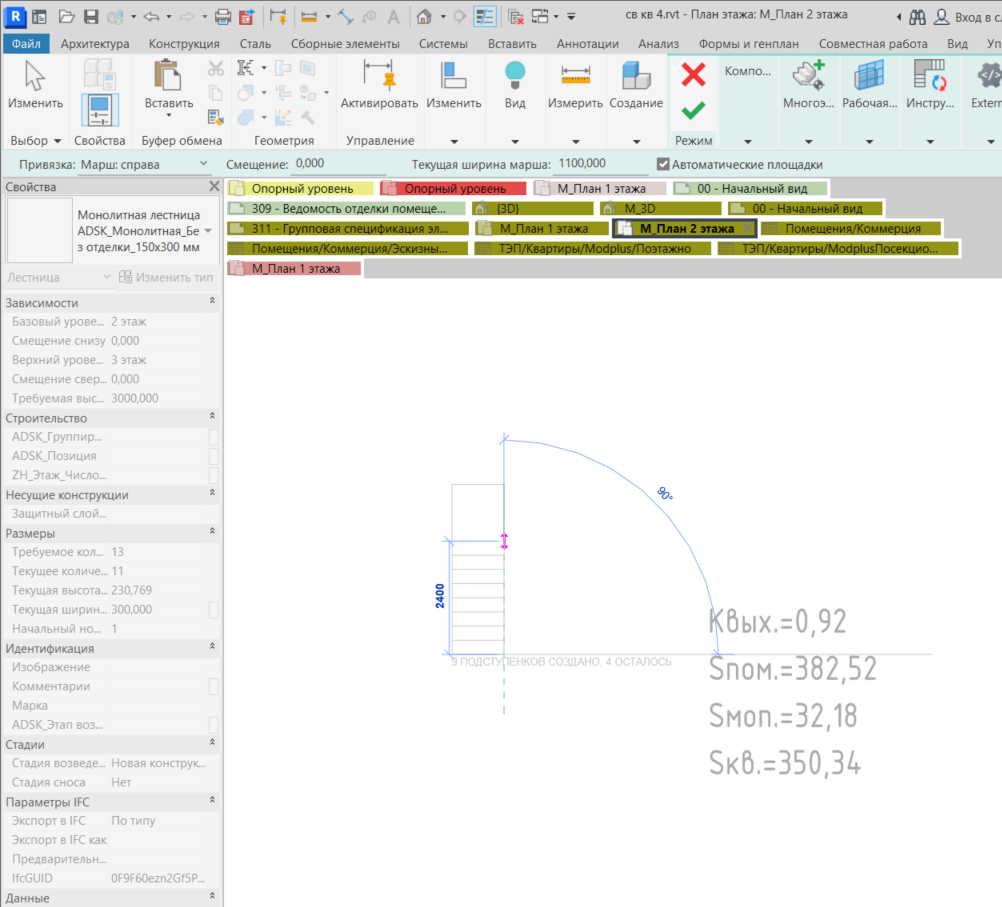
Task: Click the Смещение offset input field
Action: pyautogui.click(x=339, y=164)
